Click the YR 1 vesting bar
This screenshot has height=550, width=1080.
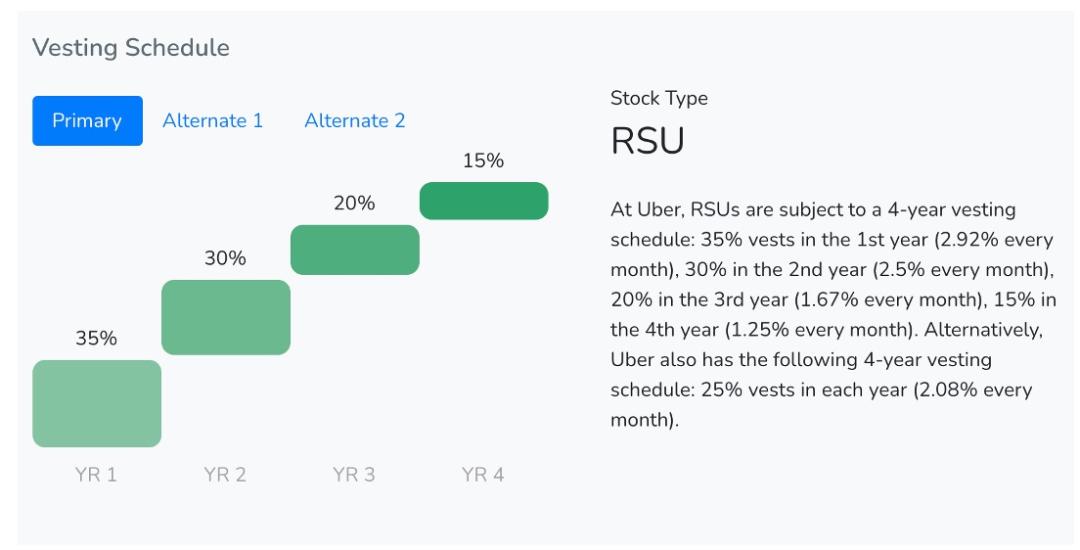97,403
